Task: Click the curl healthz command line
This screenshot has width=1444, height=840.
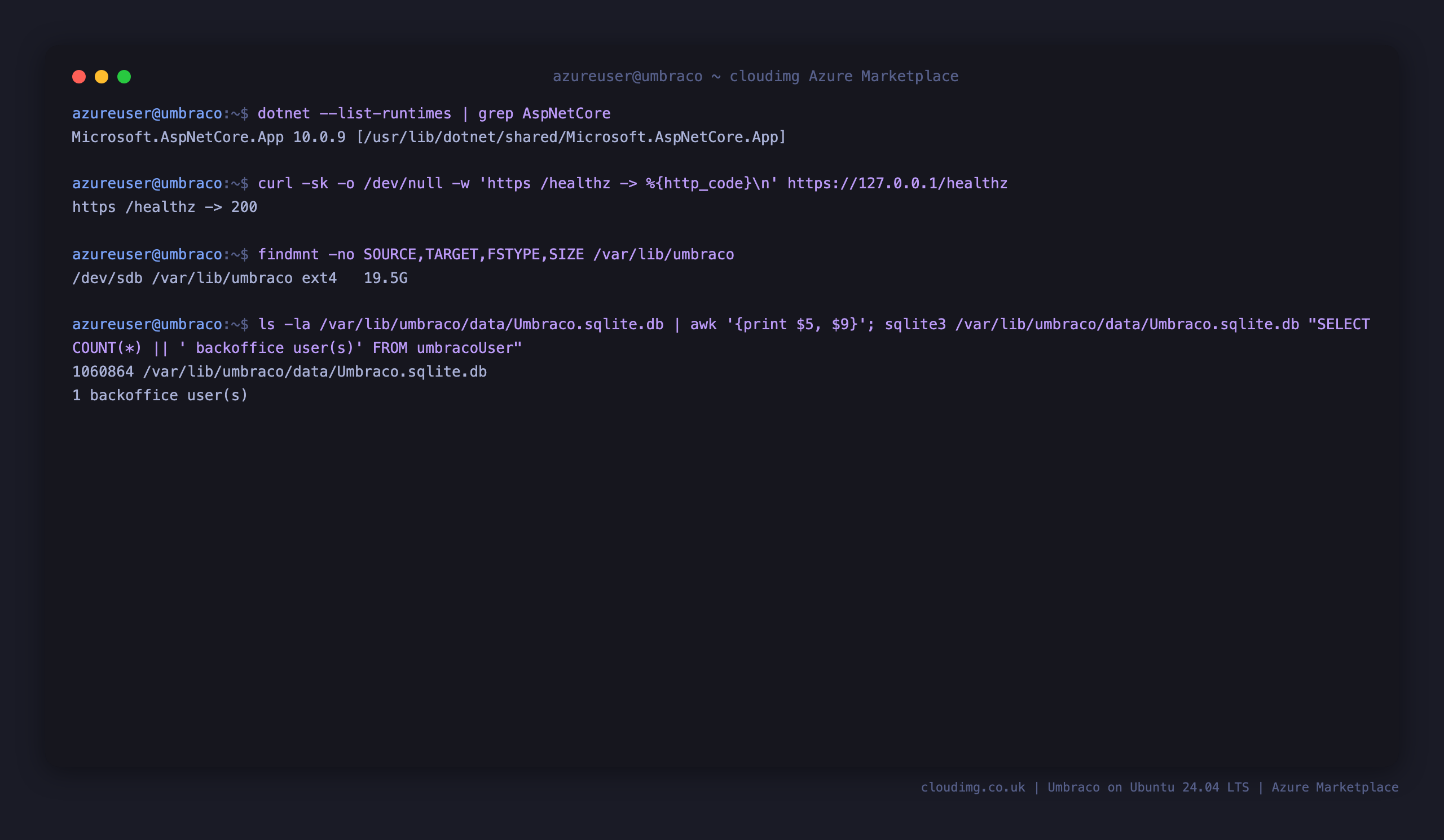Action: coord(633,183)
